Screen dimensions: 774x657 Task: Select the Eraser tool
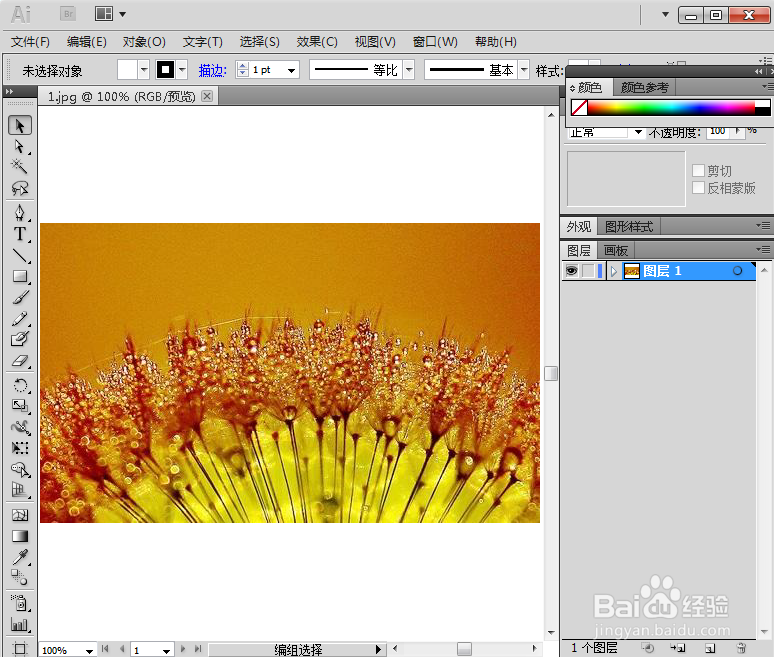pos(20,361)
